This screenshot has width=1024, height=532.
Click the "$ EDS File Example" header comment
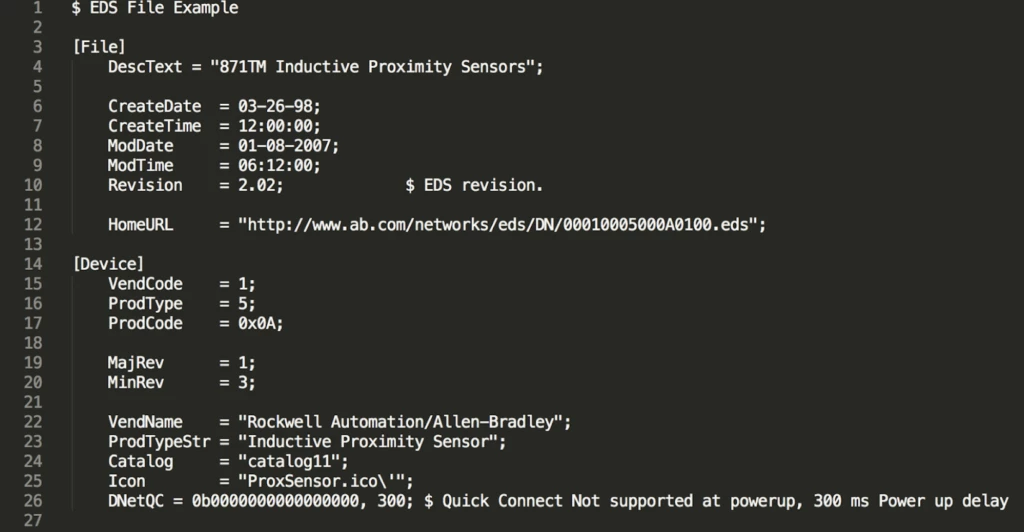(155, 8)
